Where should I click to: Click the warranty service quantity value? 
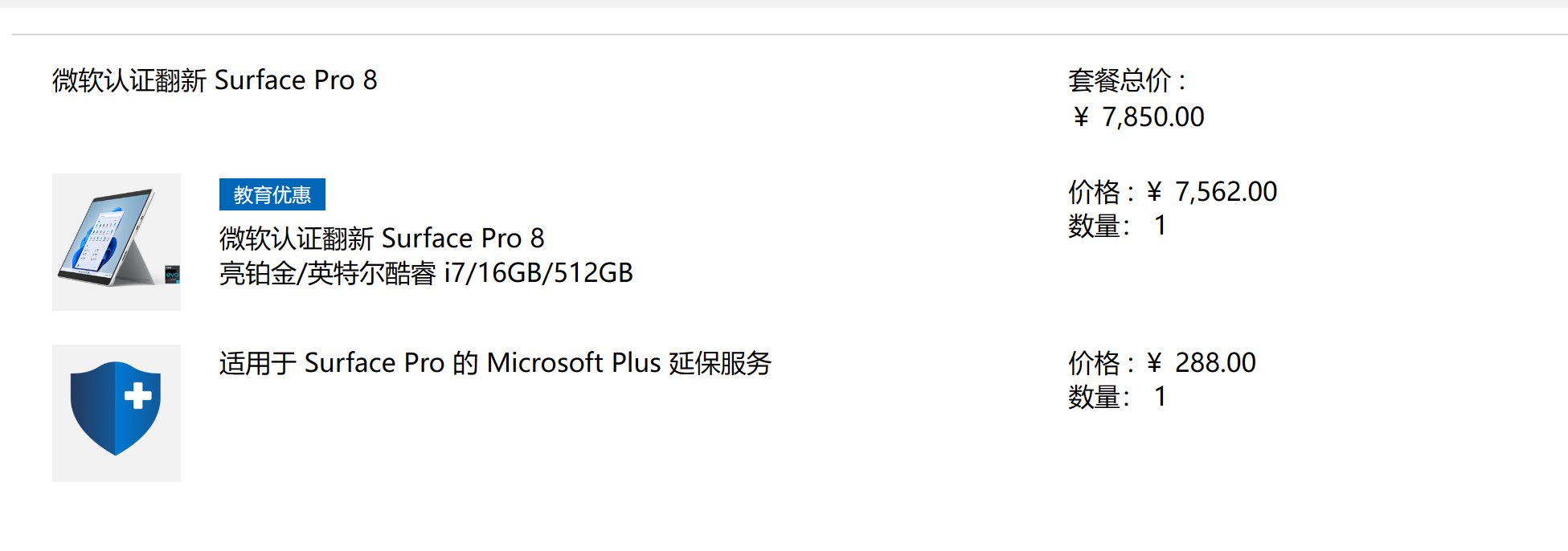click(1160, 397)
